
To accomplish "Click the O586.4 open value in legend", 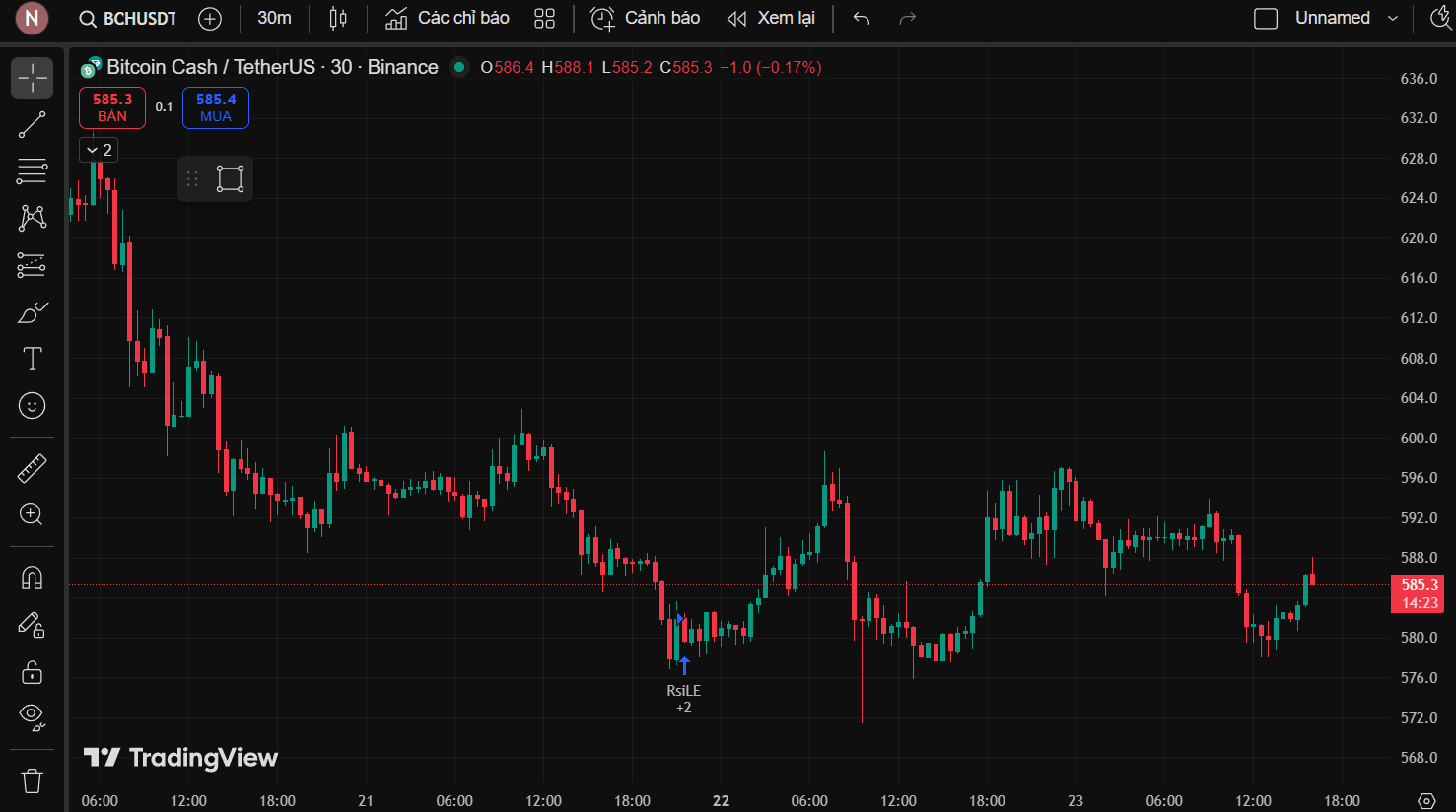I will click(x=507, y=67).
